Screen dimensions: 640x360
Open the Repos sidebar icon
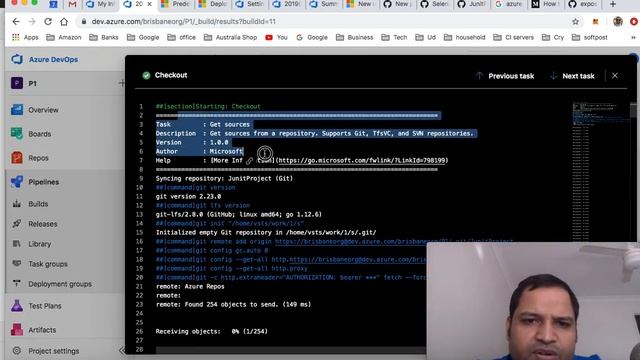tap(17, 158)
